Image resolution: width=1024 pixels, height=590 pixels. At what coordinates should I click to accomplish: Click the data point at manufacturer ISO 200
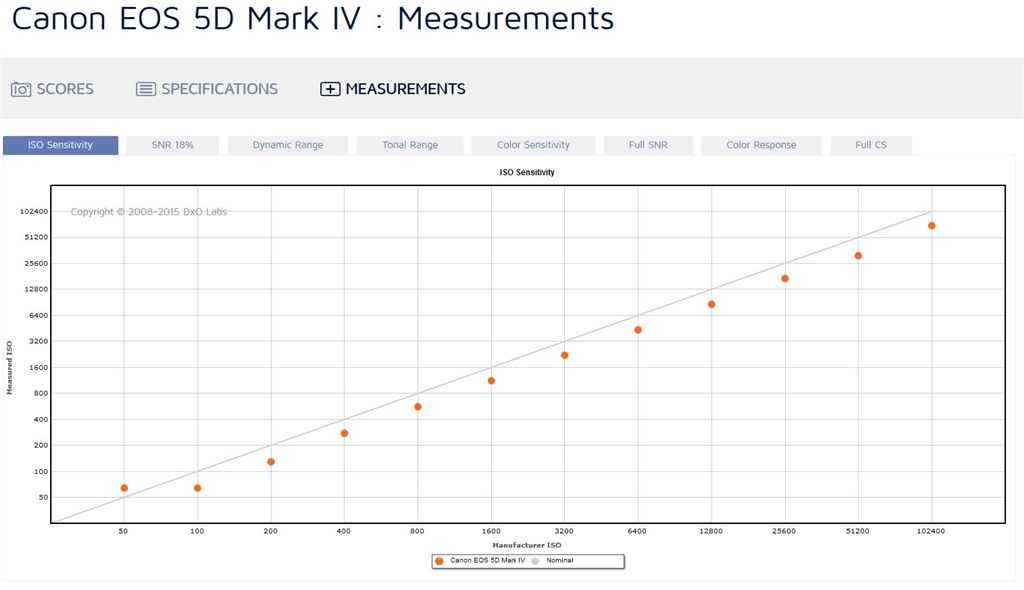271,462
